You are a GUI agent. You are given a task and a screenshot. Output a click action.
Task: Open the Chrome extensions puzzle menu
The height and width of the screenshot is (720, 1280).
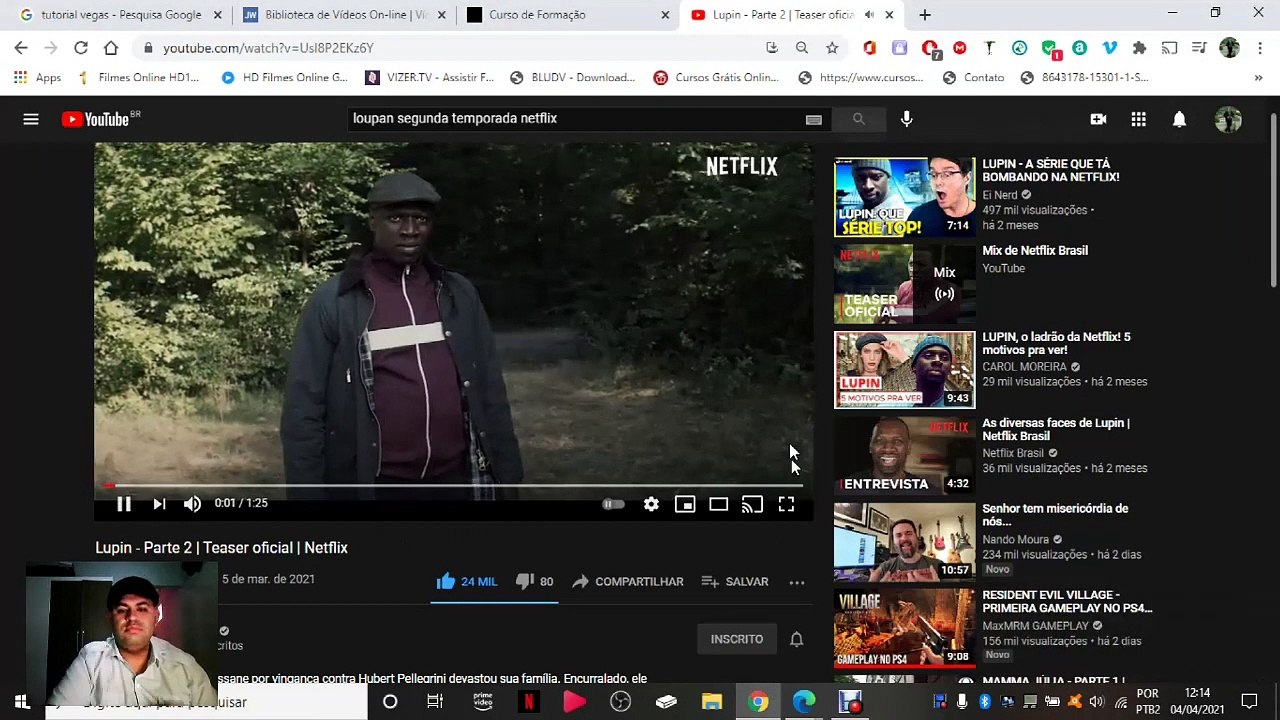tap(1139, 48)
